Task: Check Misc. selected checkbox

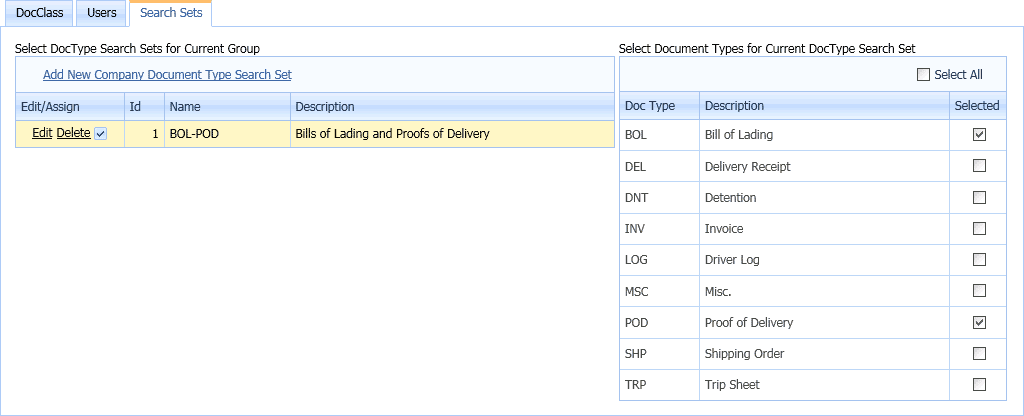Action: [979, 291]
